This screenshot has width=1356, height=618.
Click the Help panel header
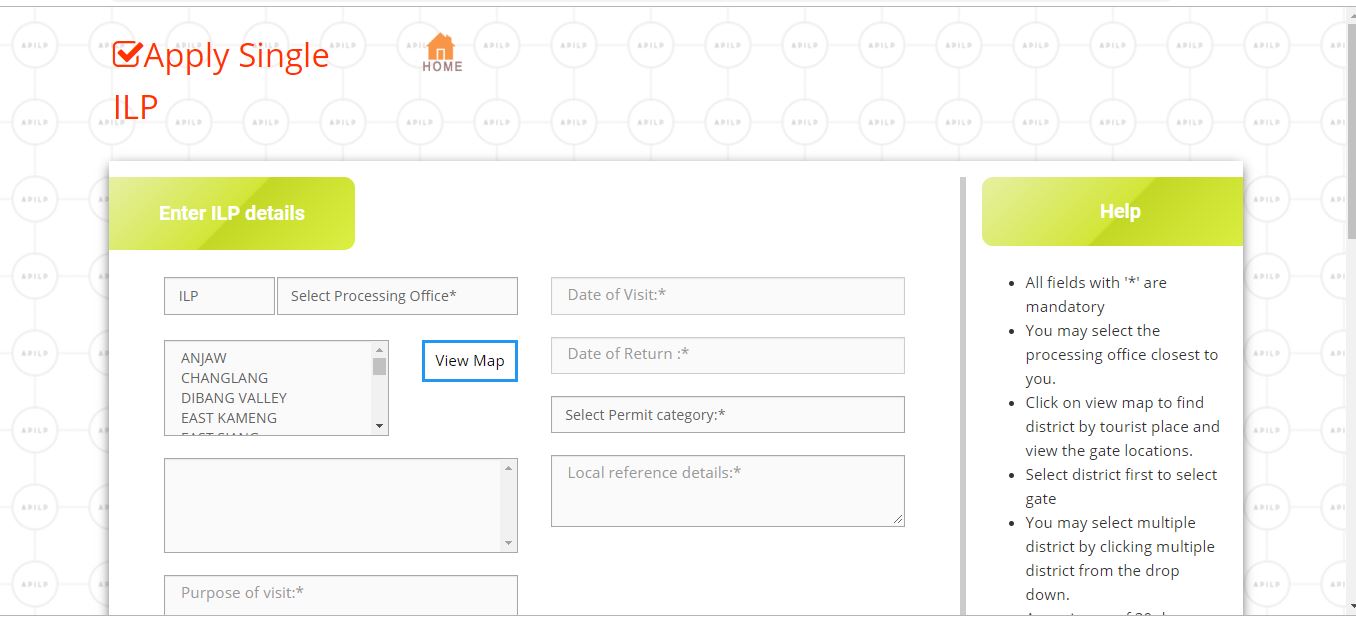[x=1118, y=212]
